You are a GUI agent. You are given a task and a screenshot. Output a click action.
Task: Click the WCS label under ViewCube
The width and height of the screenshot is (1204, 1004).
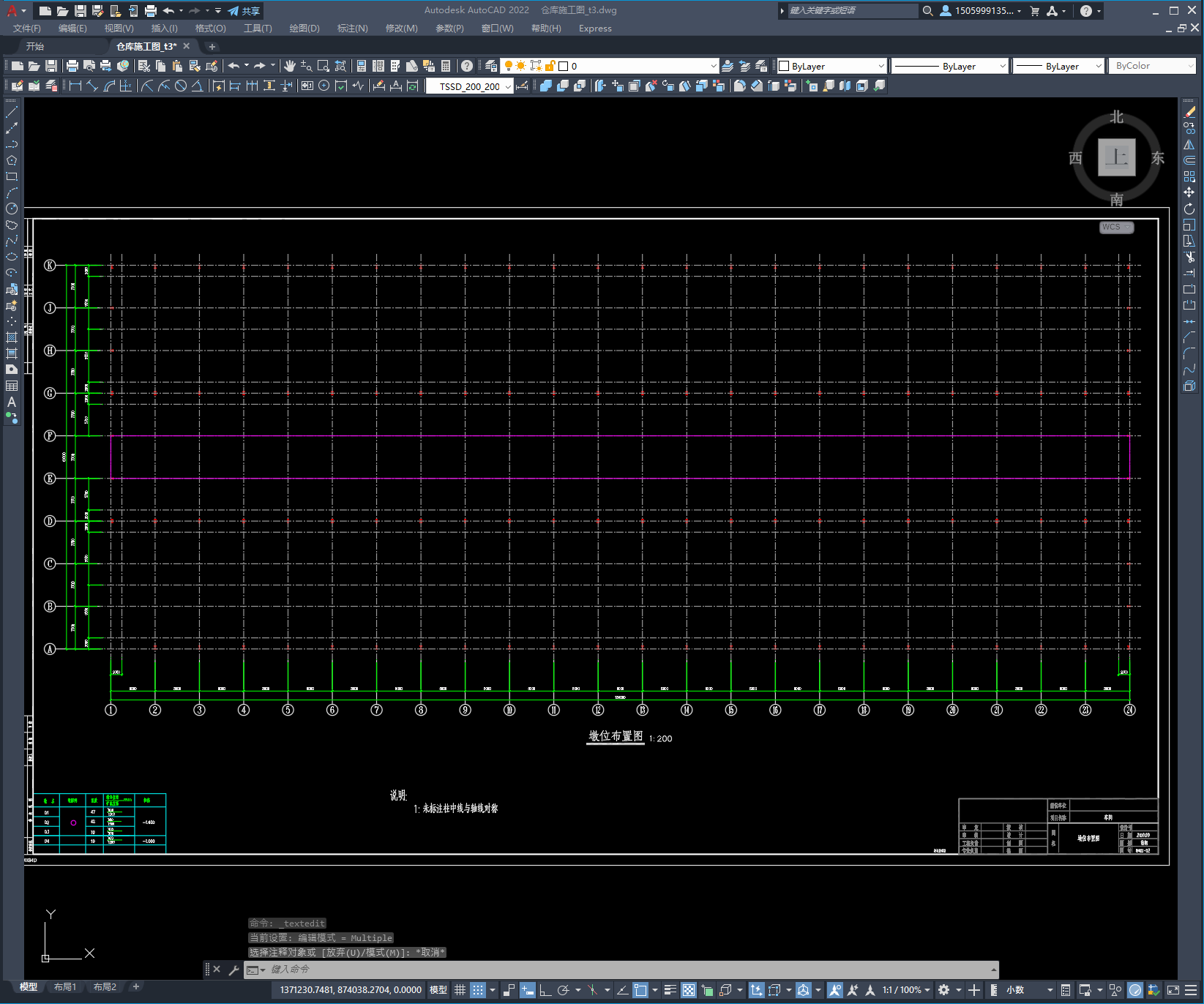(x=1115, y=227)
